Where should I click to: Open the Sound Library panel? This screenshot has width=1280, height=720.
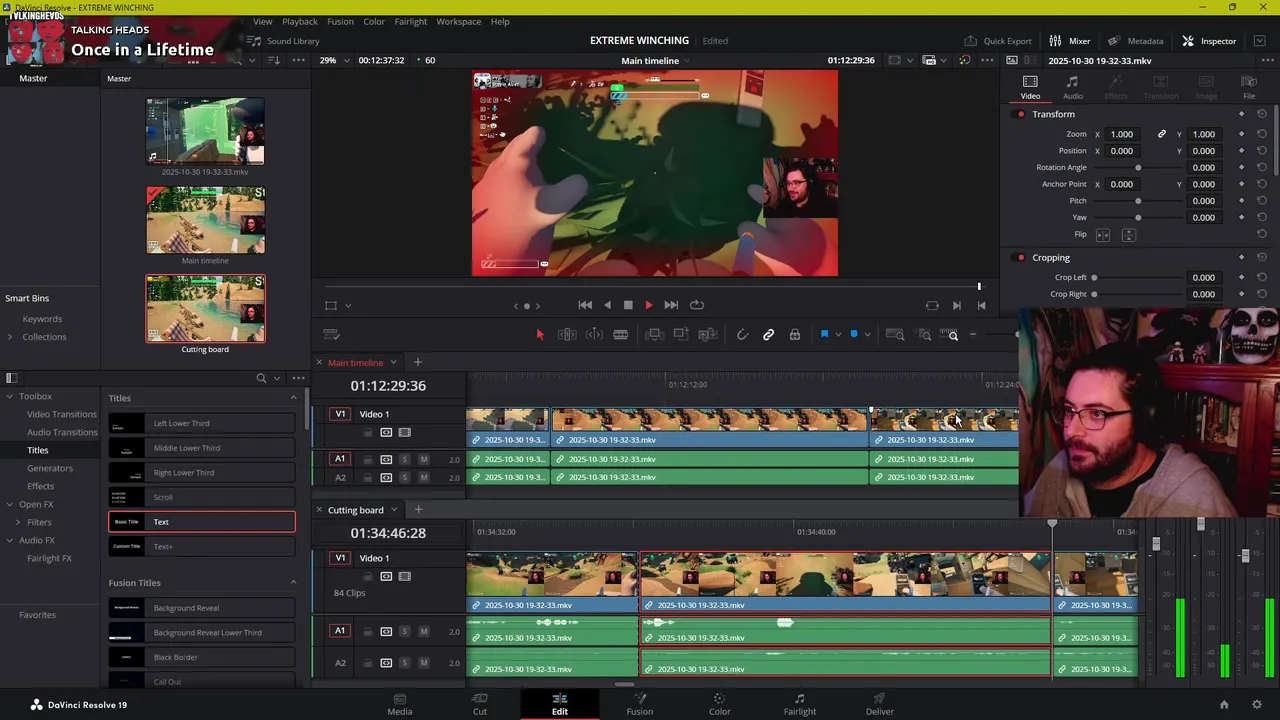(x=283, y=41)
